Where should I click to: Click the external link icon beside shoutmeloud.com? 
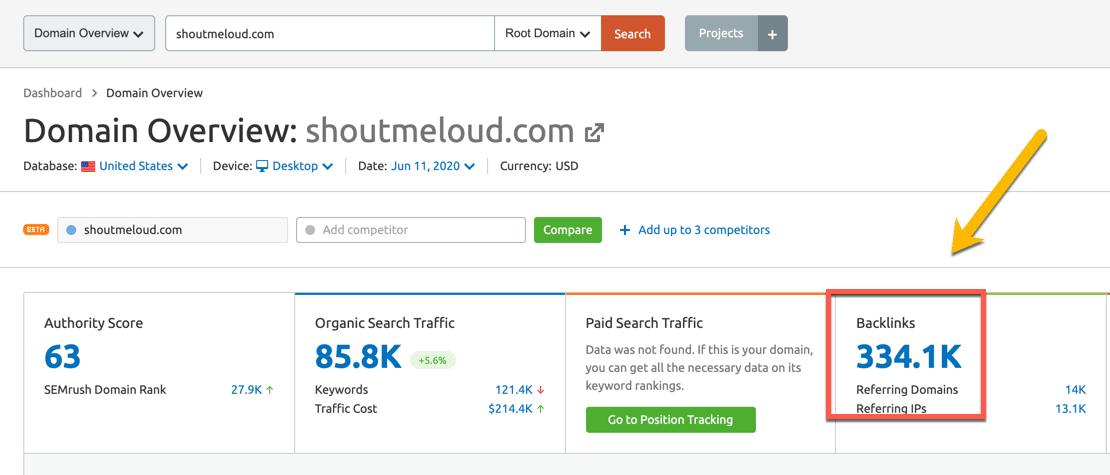pos(595,132)
